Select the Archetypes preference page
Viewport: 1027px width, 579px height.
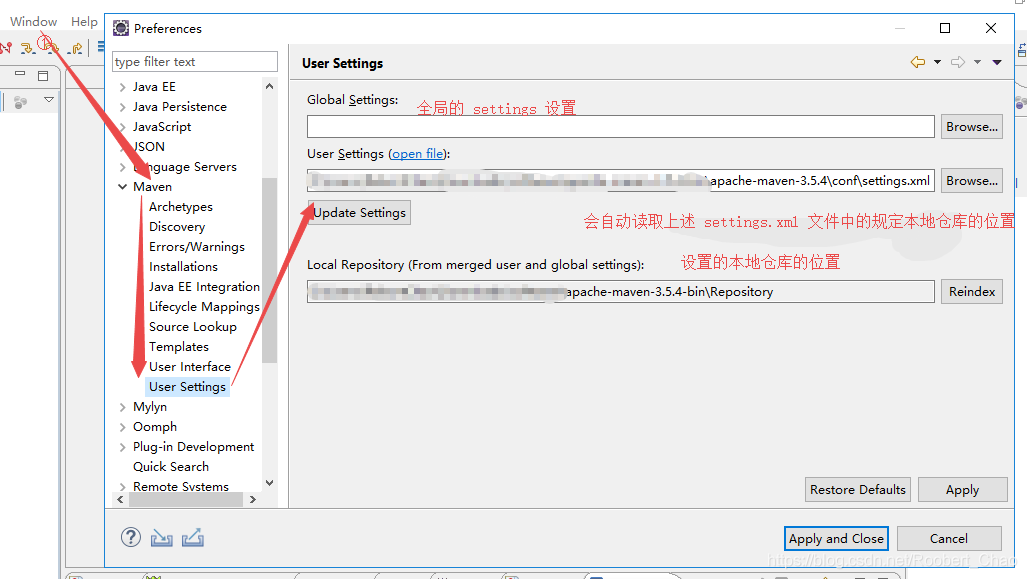(x=181, y=207)
